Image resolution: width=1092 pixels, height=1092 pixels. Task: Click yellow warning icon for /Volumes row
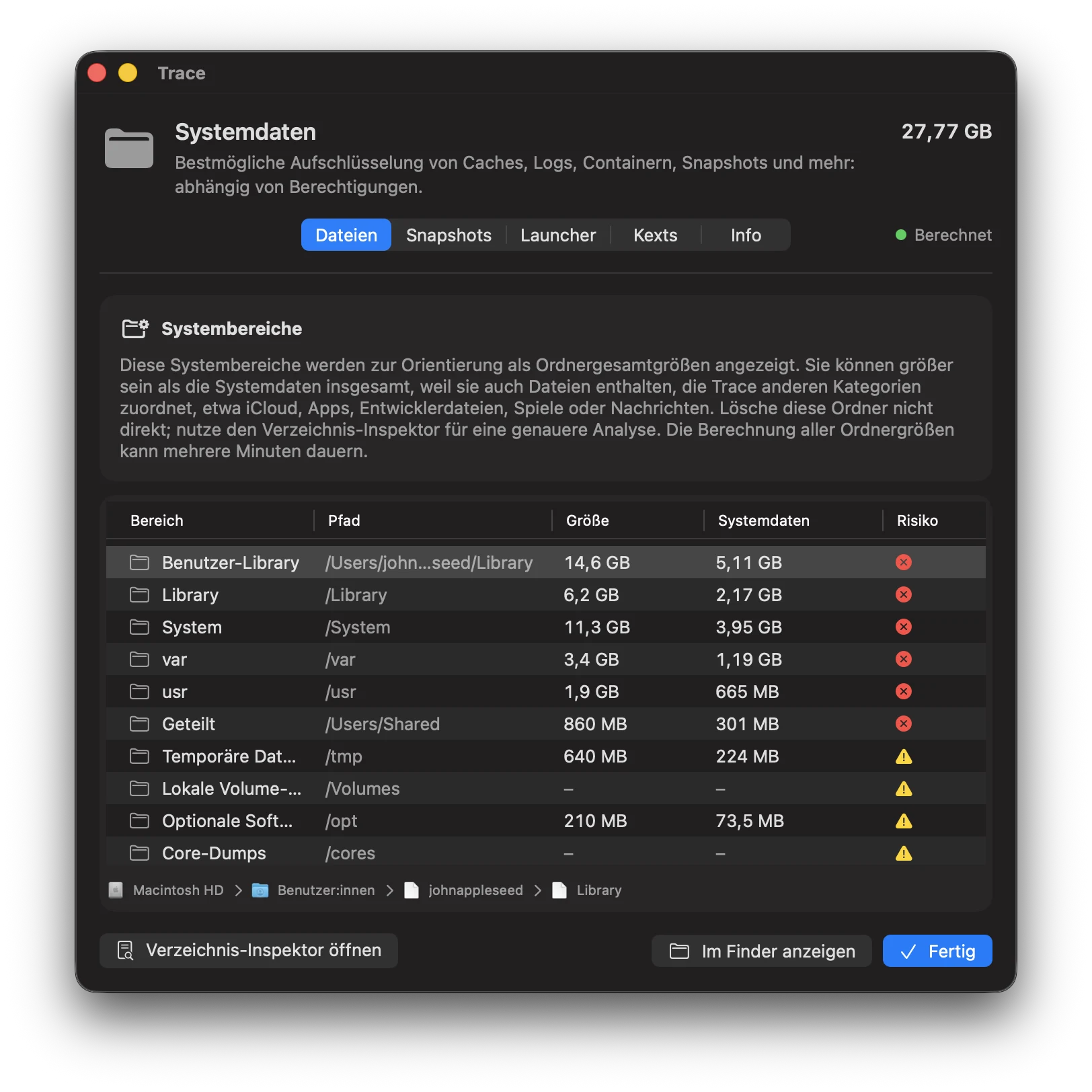tap(904, 789)
